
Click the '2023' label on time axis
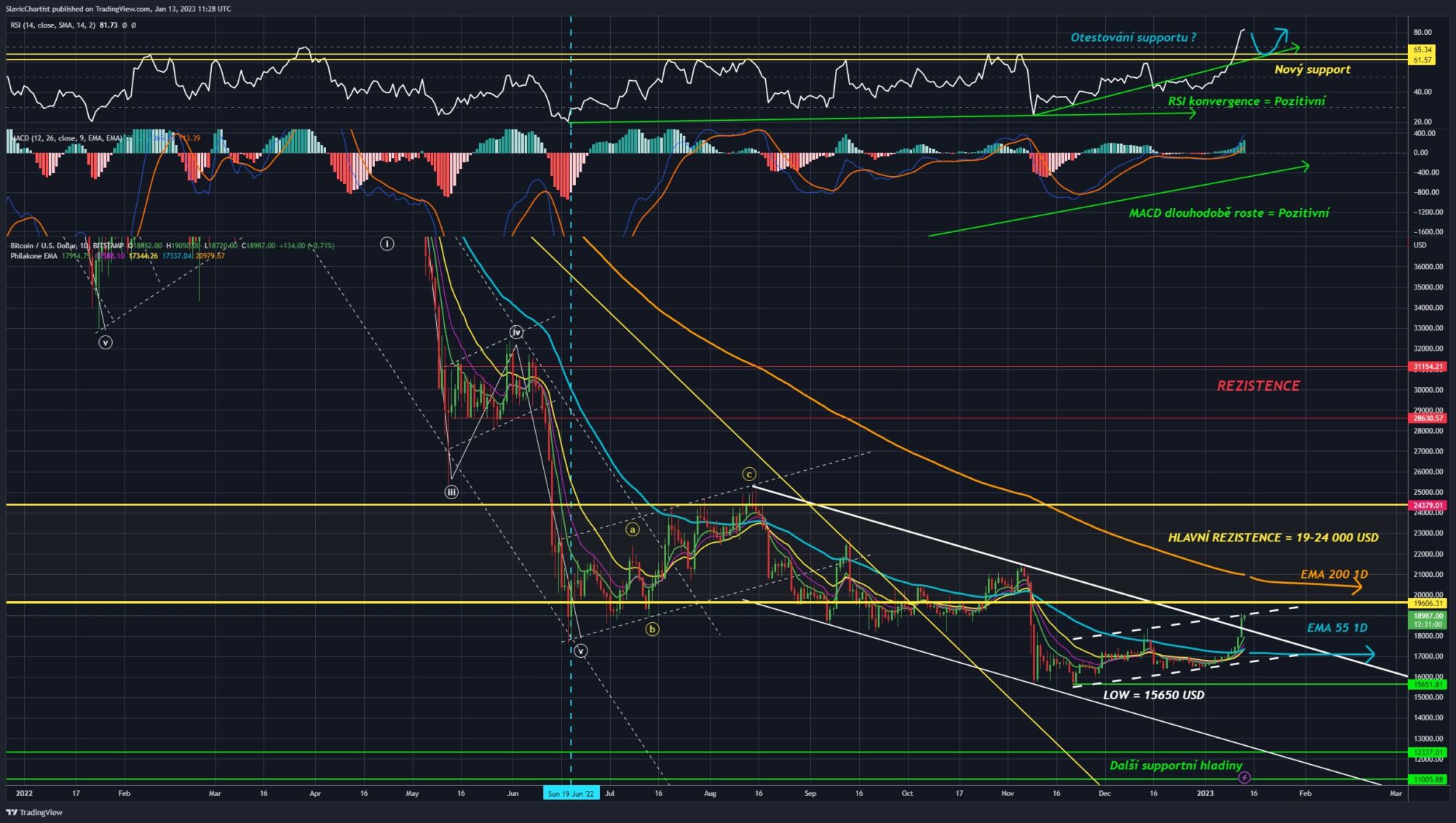click(1205, 793)
